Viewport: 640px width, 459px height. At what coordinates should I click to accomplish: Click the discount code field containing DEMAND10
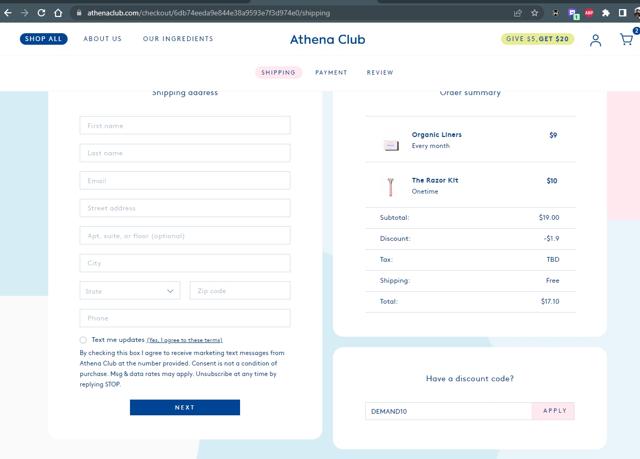pos(448,411)
